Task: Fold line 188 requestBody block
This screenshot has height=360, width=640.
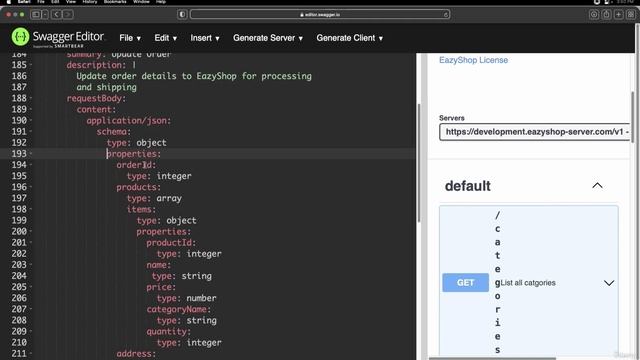Action: (31, 98)
